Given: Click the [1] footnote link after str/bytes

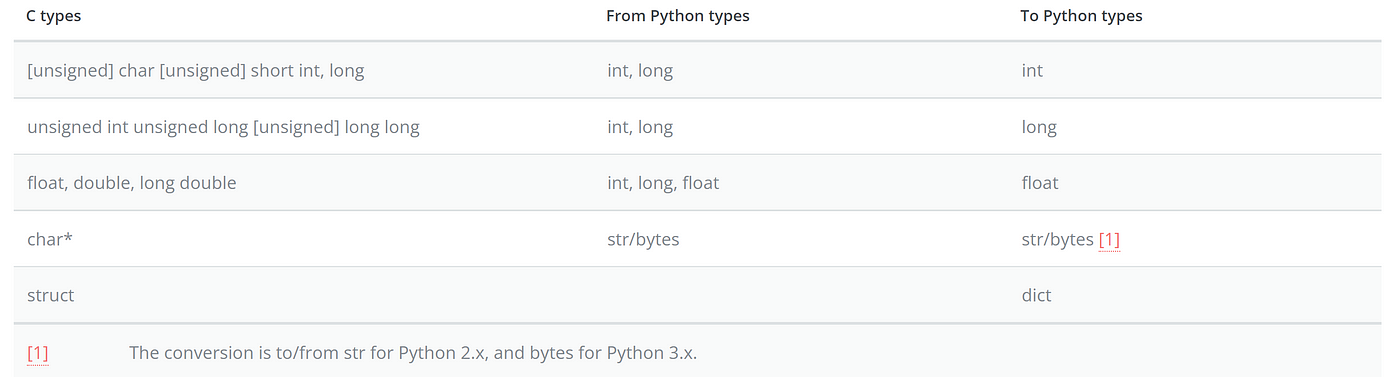Looking at the screenshot, I should pos(1109,240).
